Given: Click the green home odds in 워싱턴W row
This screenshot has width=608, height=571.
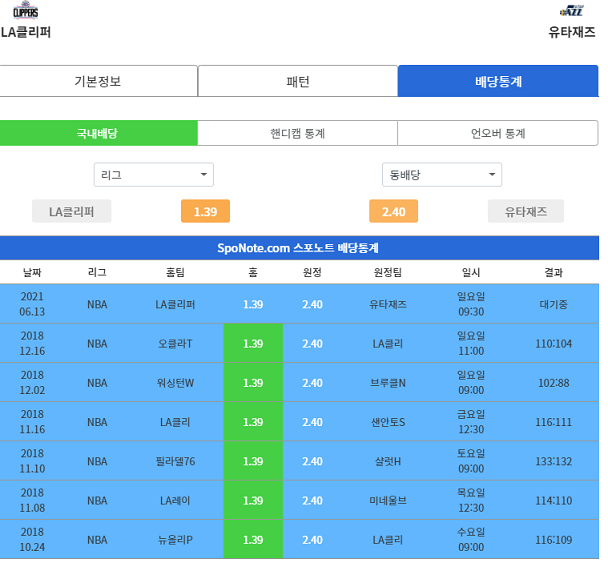Looking at the screenshot, I should pyautogui.click(x=253, y=383).
